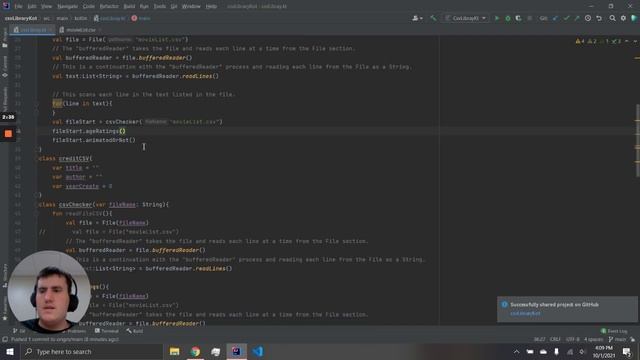Click the 'kotlin' folder breadcrumb
Viewport: 640px width, 360px height.
click(81, 18)
